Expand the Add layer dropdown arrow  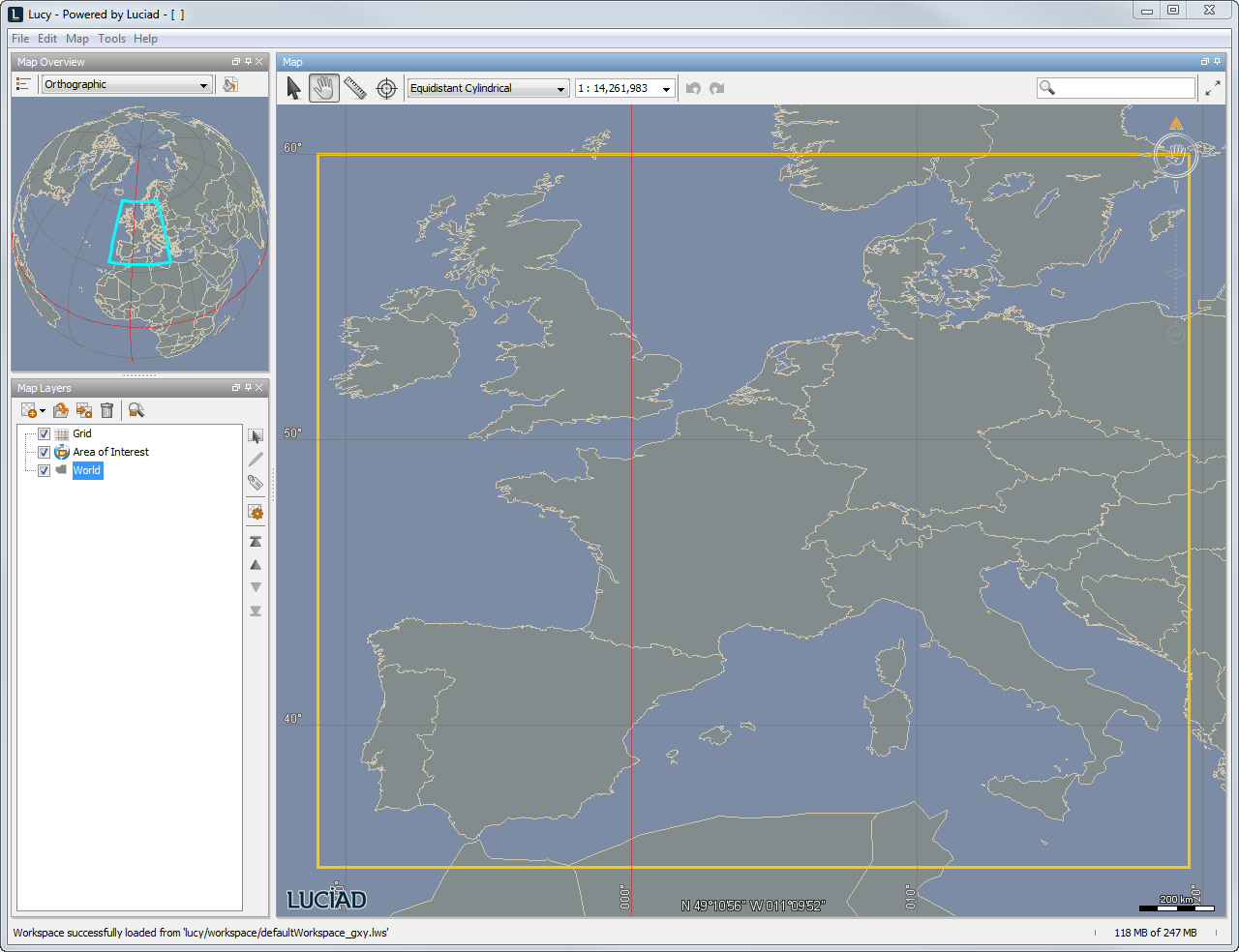[43, 411]
